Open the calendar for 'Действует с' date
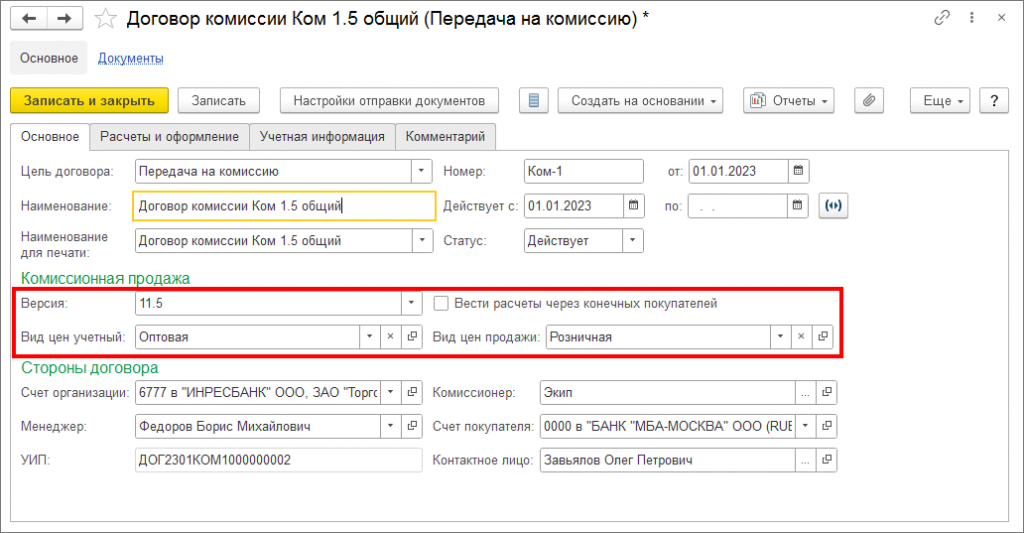Viewport: 1024px width, 533px height. click(x=633, y=206)
